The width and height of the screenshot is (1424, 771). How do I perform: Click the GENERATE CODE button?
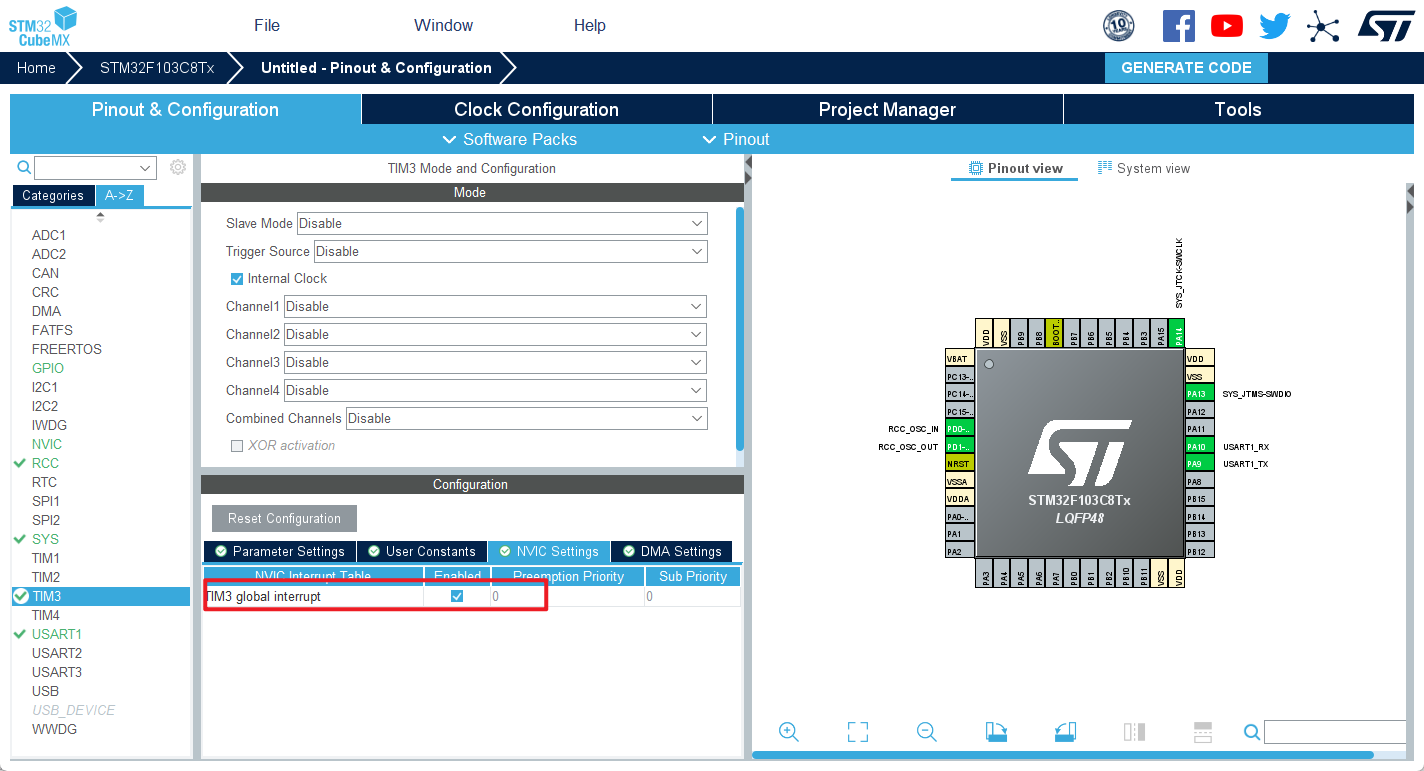tap(1186, 67)
